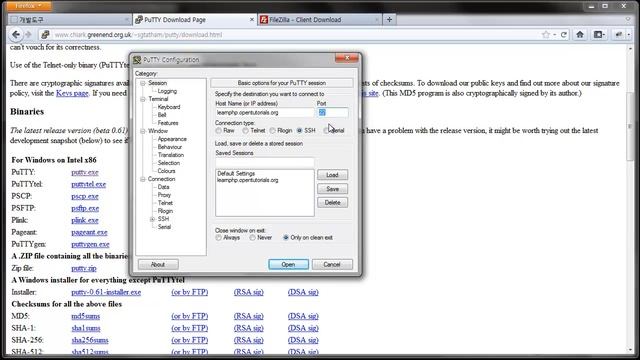
Task: Click the site identity icon in address bar
Action: click(45, 35)
